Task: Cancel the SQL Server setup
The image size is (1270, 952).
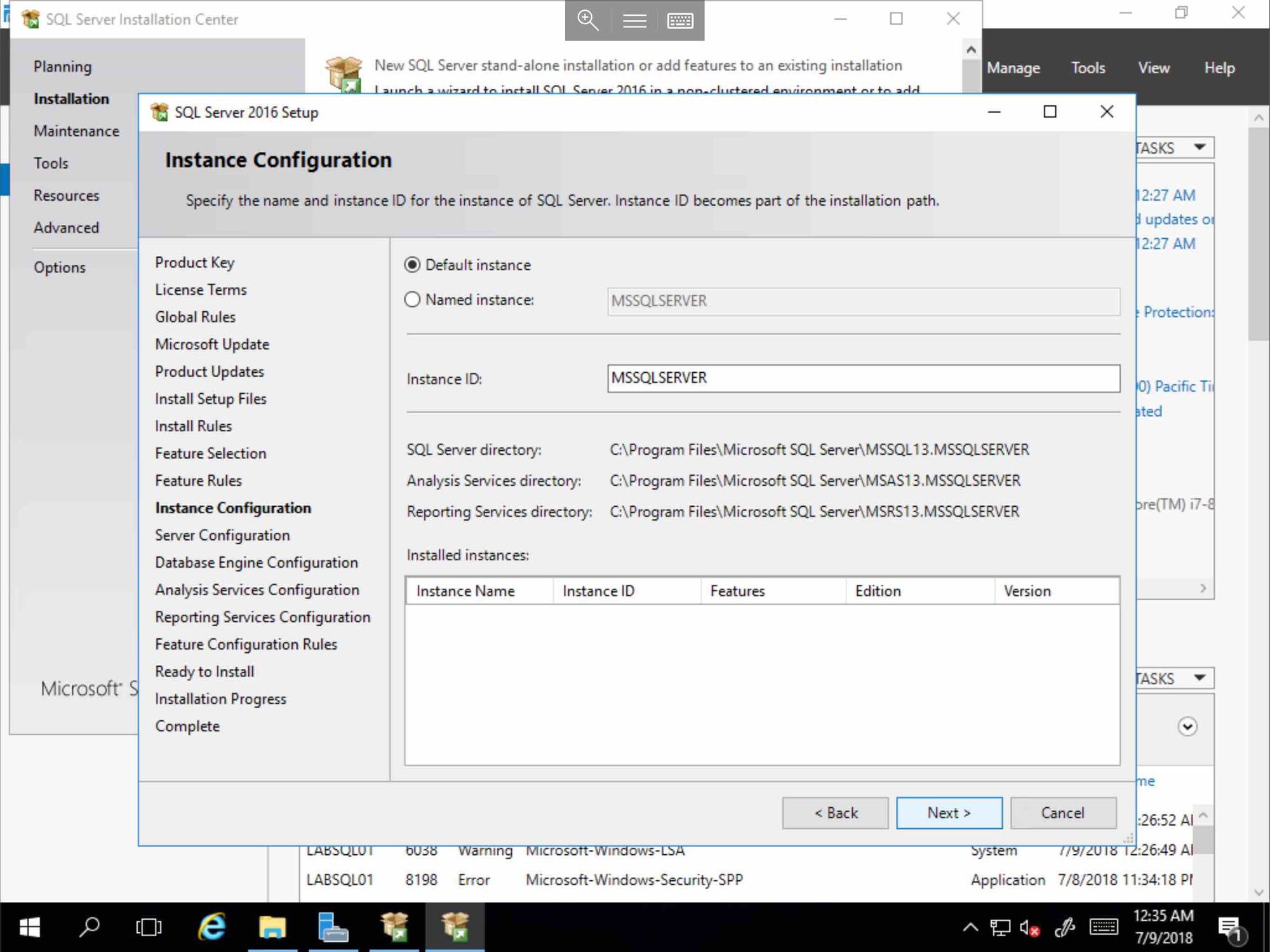Action: 1064,813
